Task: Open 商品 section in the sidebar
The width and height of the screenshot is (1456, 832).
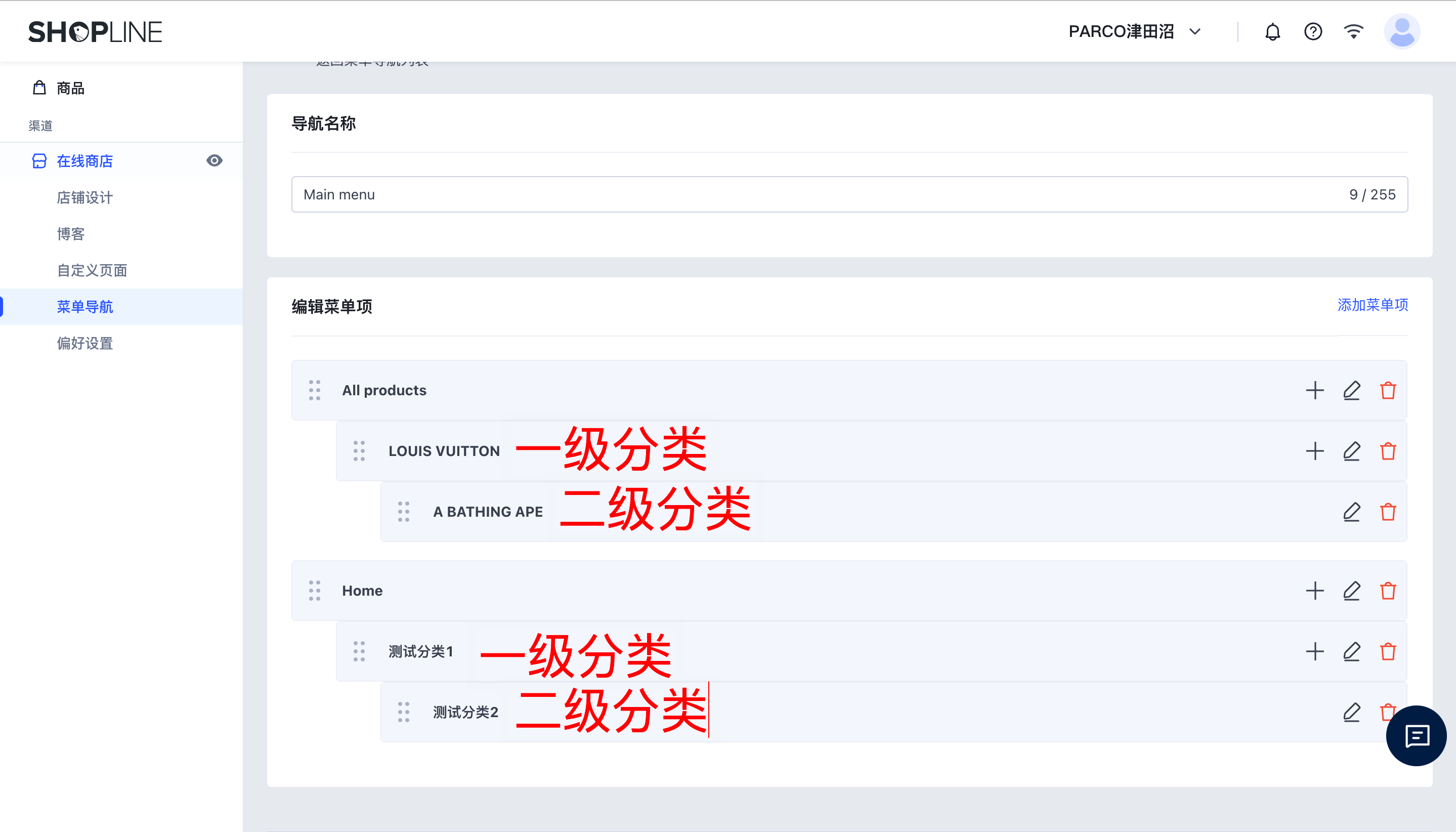Action: [70, 89]
